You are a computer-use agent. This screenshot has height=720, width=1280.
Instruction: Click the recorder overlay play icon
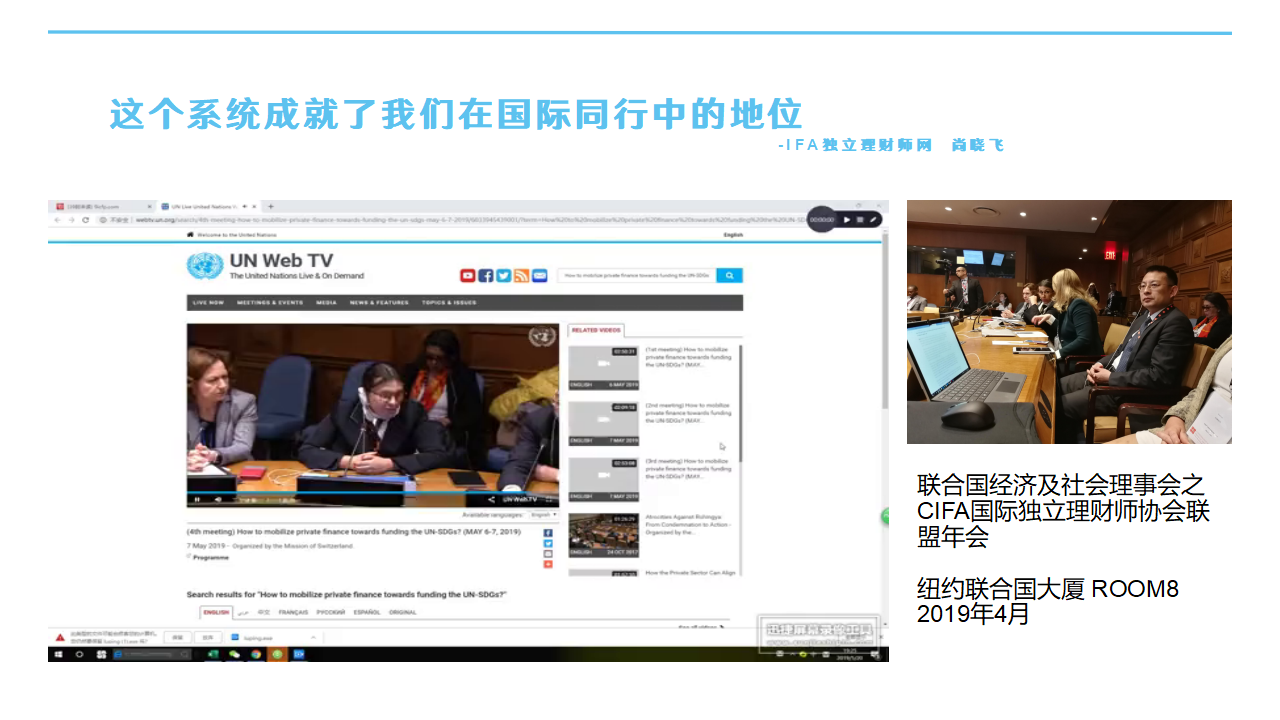point(847,219)
